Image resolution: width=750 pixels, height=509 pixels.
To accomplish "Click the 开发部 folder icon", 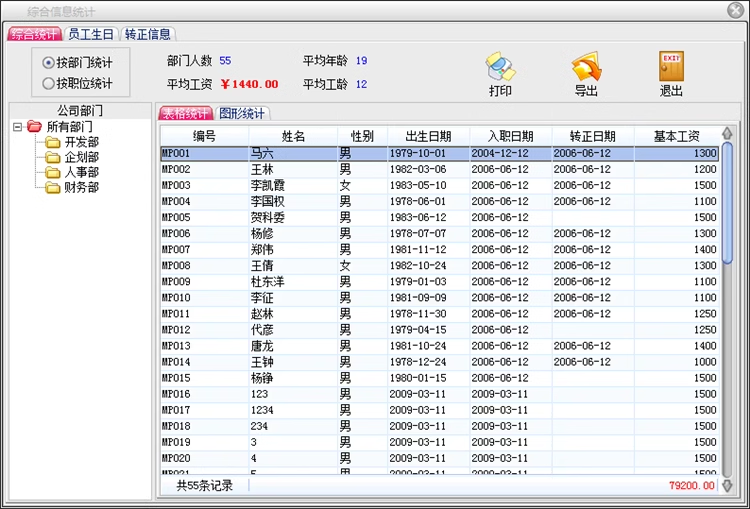I will pyautogui.click(x=53, y=142).
